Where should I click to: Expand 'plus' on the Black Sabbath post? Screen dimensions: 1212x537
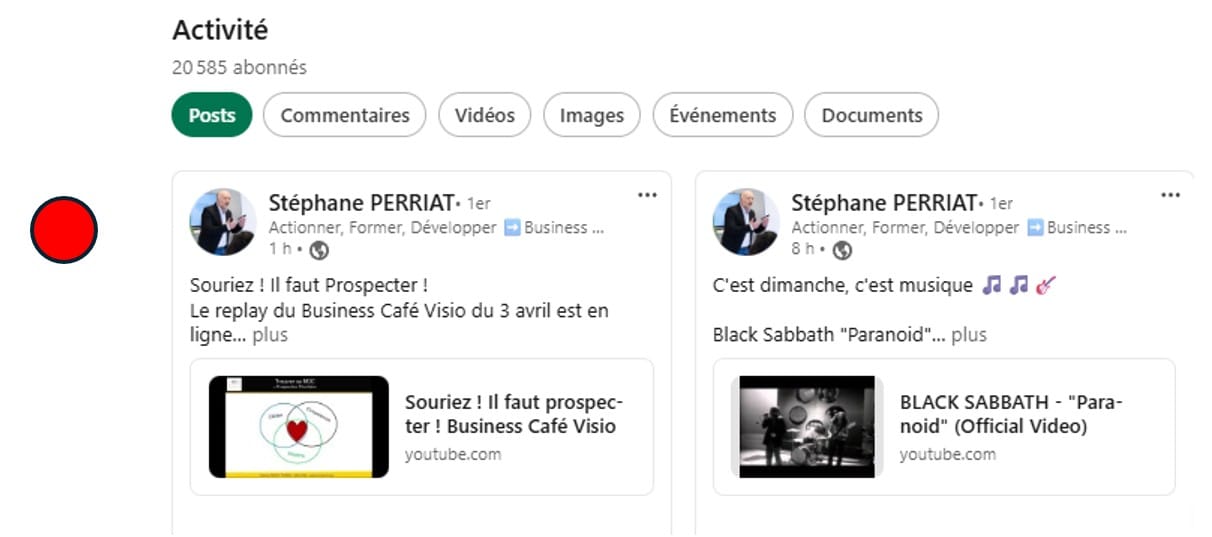coord(969,336)
